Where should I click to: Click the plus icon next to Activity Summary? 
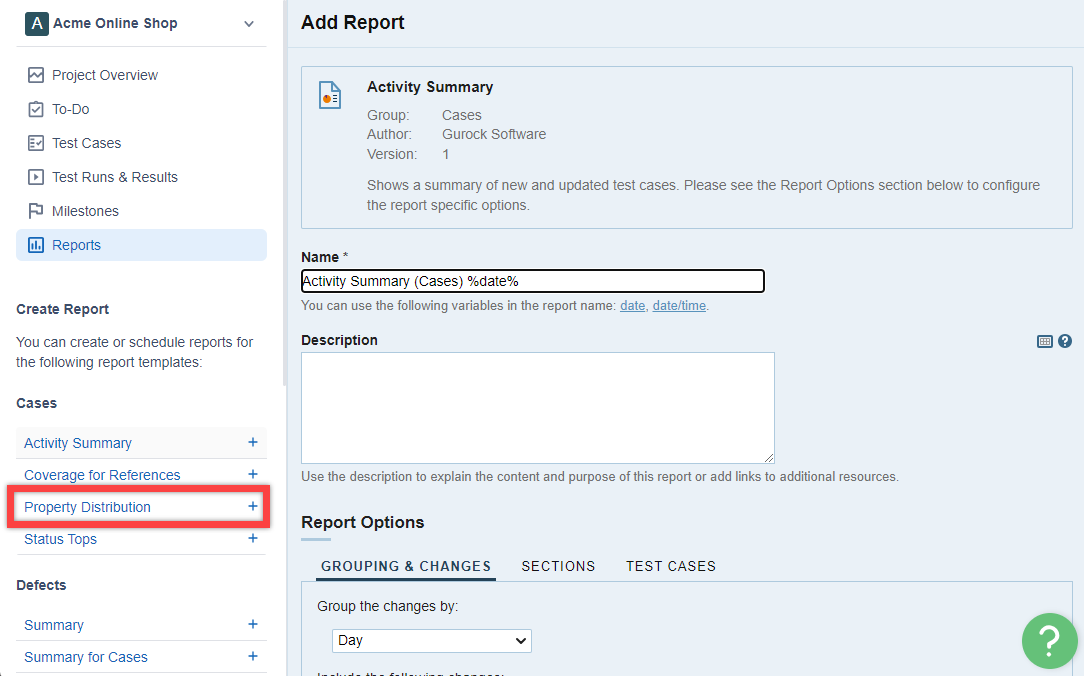[253, 442]
